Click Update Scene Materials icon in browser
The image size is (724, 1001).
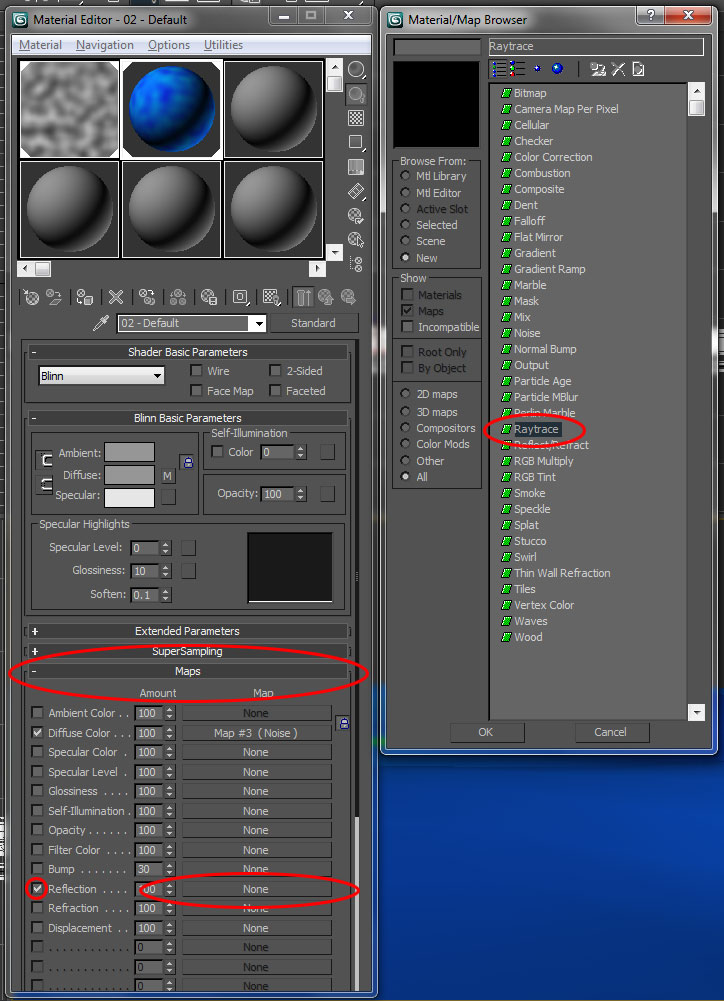coord(598,69)
